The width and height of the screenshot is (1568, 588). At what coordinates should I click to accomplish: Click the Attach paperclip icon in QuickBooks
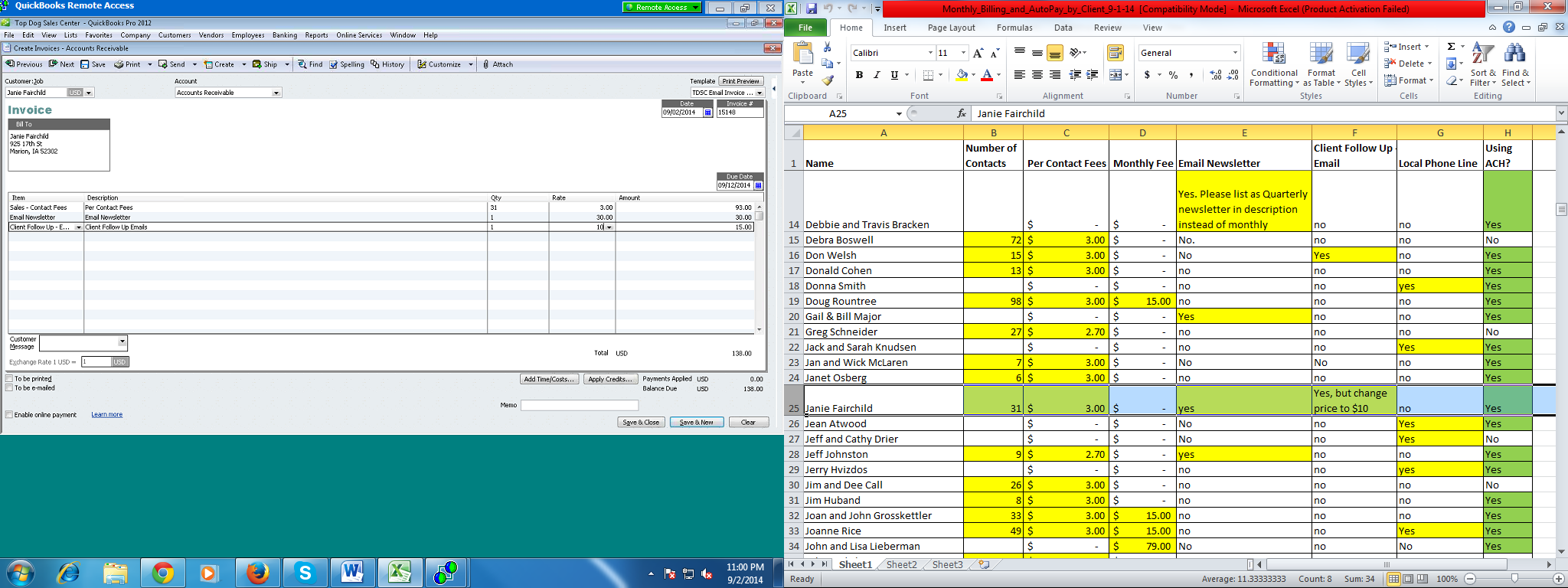(x=486, y=64)
